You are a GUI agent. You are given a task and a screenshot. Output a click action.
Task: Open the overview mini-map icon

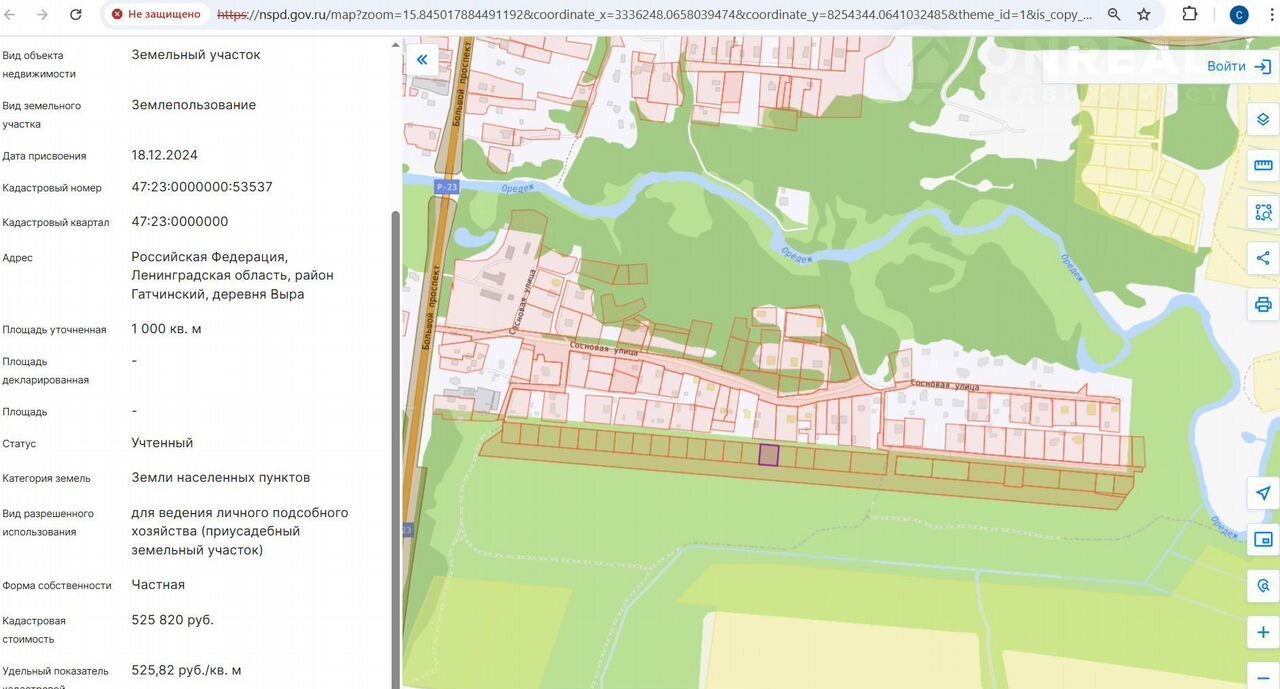[x=1263, y=540]
